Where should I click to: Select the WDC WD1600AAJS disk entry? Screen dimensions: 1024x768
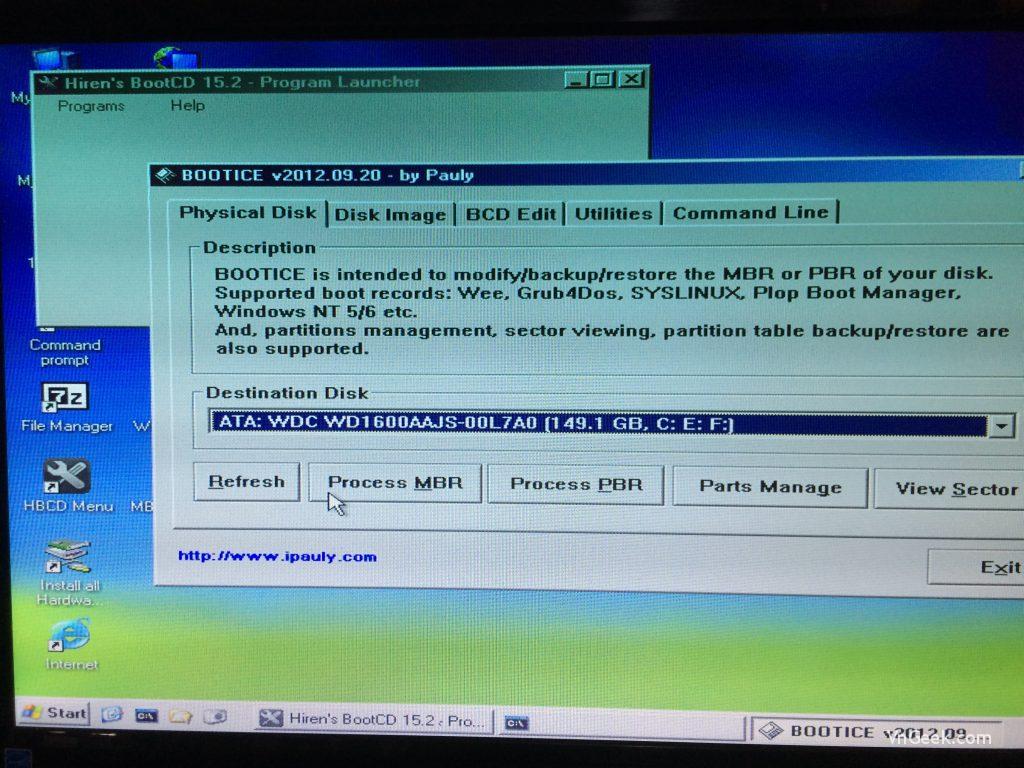coord(598,423)
